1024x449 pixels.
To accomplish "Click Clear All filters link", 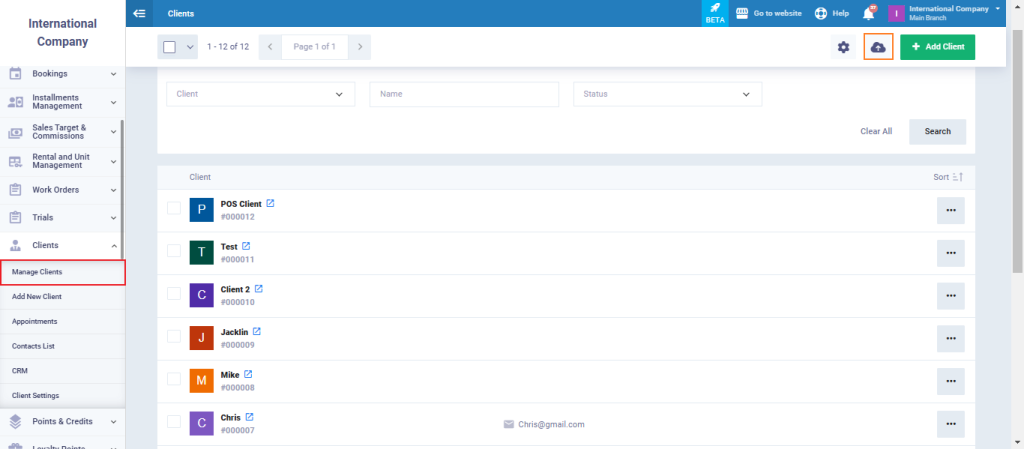I will point(875,131).
